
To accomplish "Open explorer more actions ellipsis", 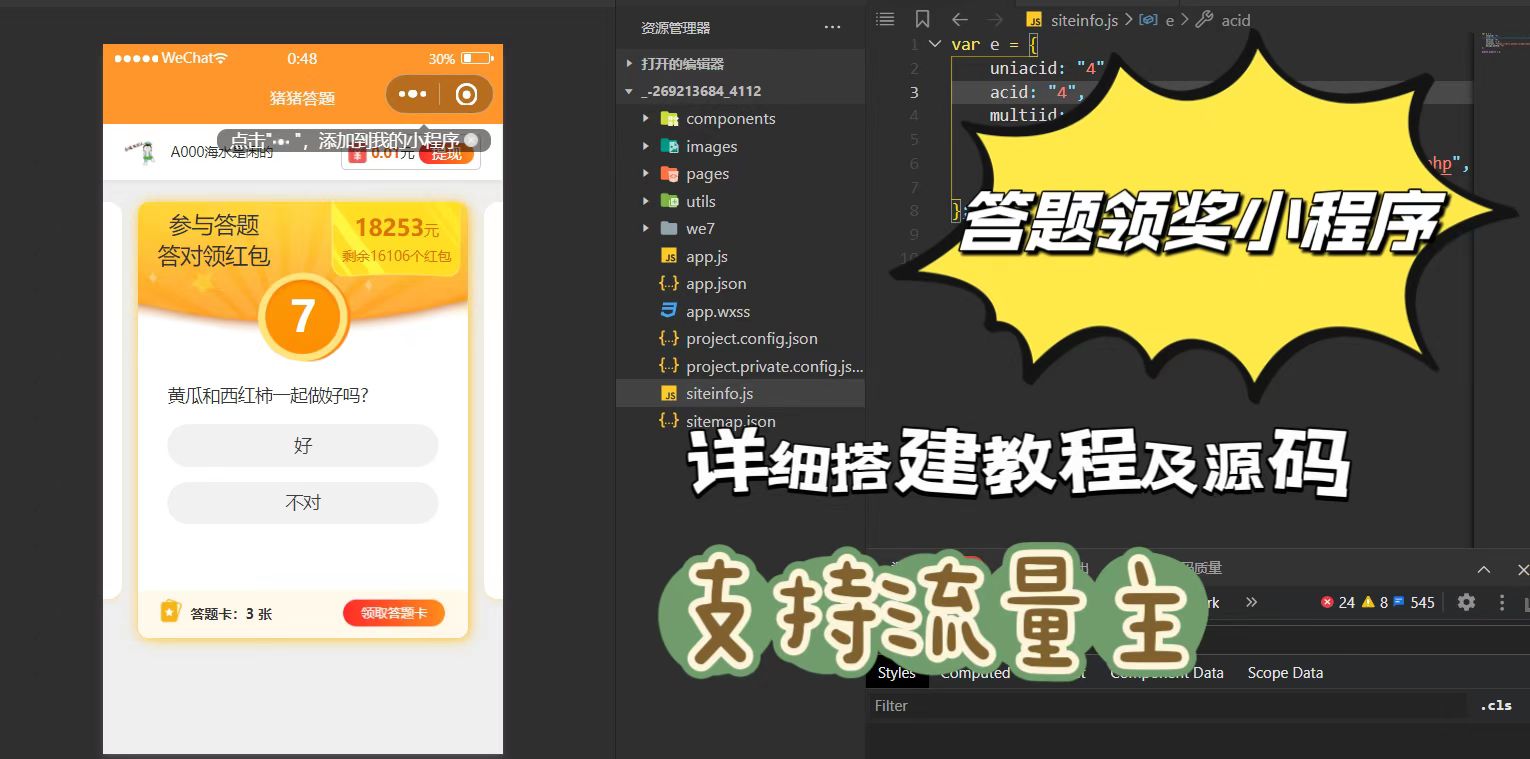I will point(832,28).
